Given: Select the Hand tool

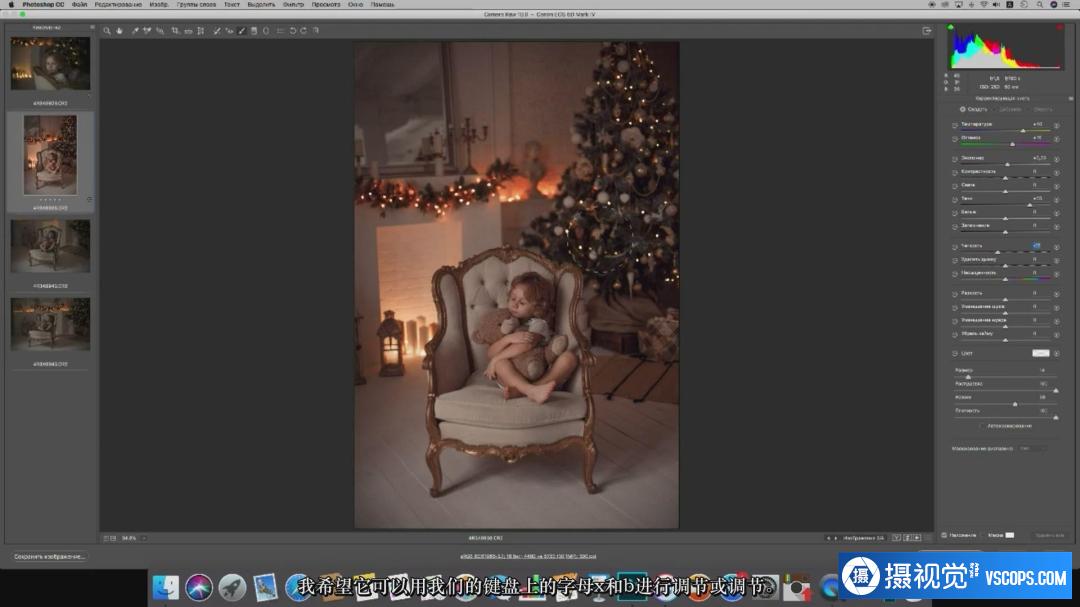Looking at the screenshot, I should (119, 31).
